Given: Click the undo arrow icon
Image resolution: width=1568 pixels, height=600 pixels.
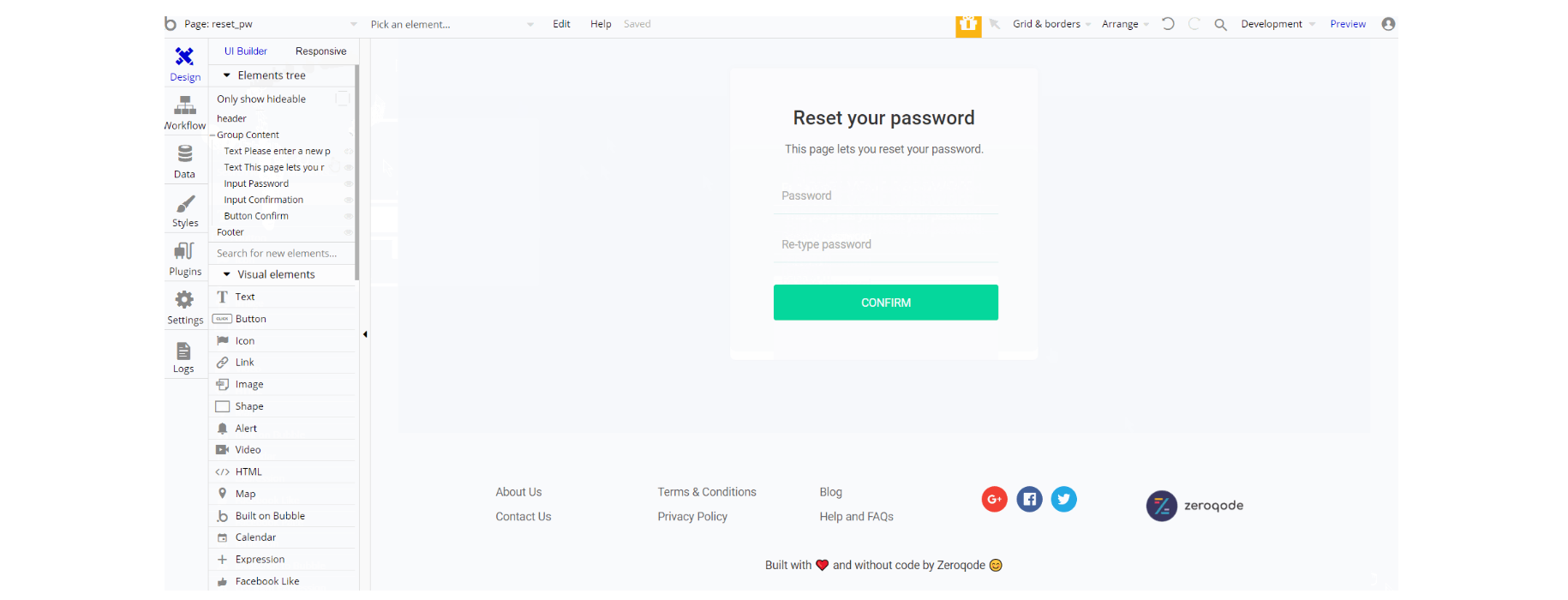Looking at the screenshot, I should tap(1168, 24).
